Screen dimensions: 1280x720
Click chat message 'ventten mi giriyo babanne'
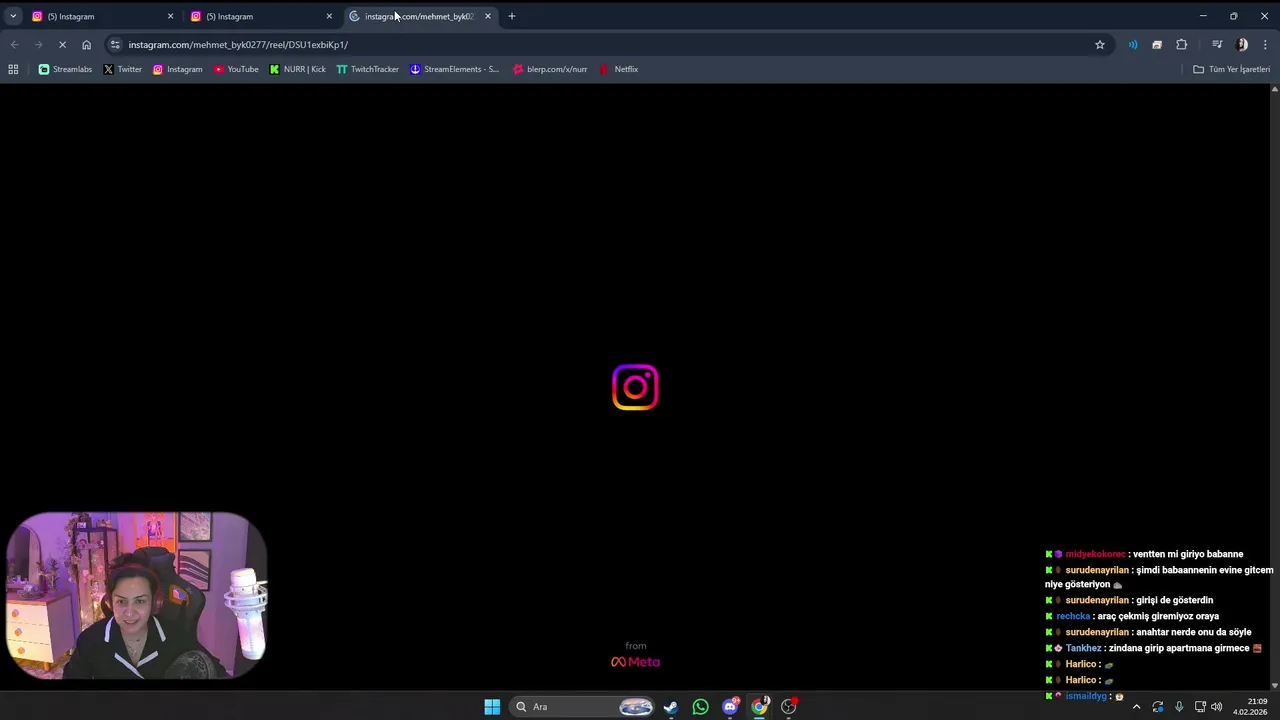point(1188,554)
